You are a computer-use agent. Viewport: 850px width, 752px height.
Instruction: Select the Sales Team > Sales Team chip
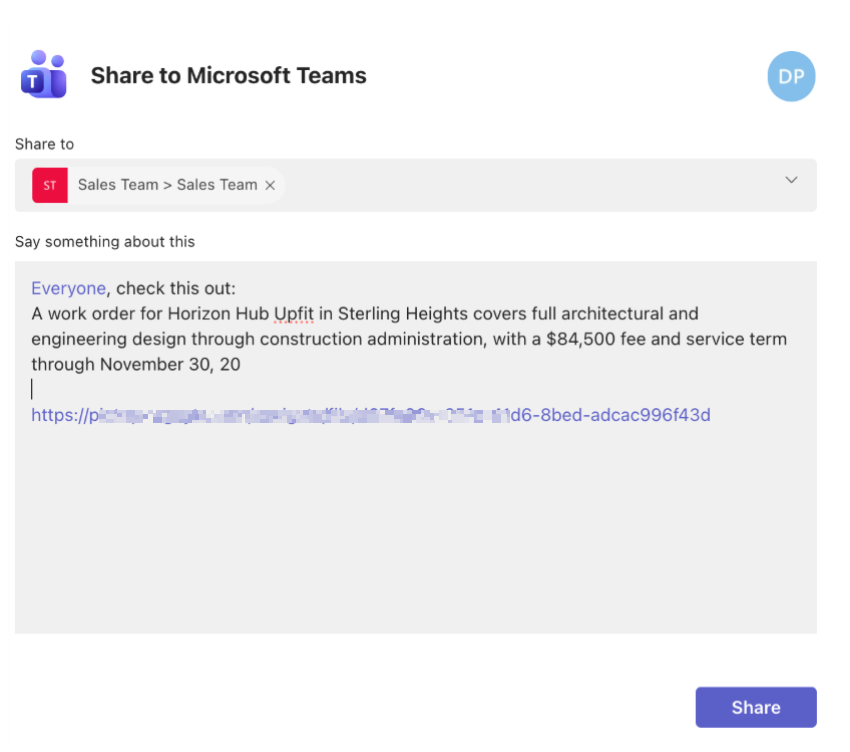pos(158,185)
